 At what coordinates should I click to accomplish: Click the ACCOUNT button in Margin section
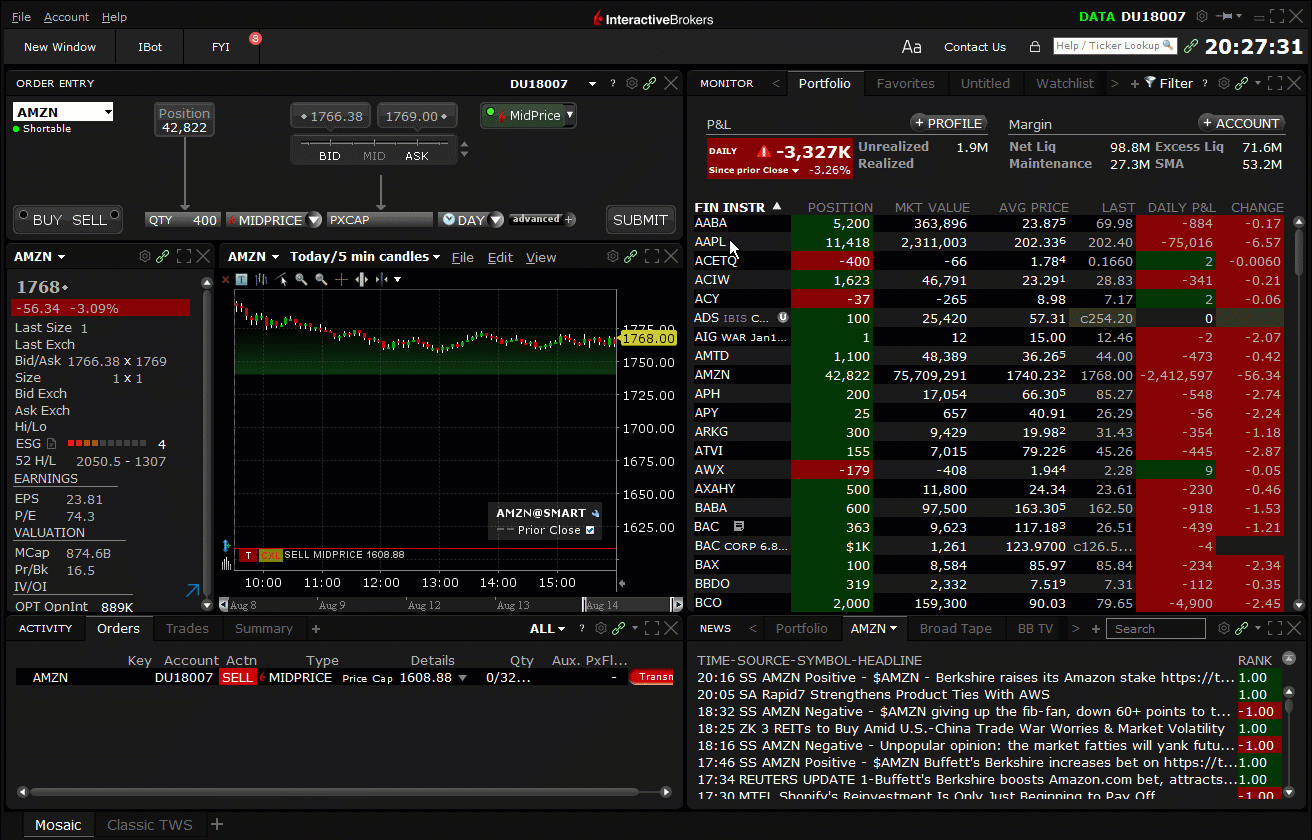(1241, 123)
